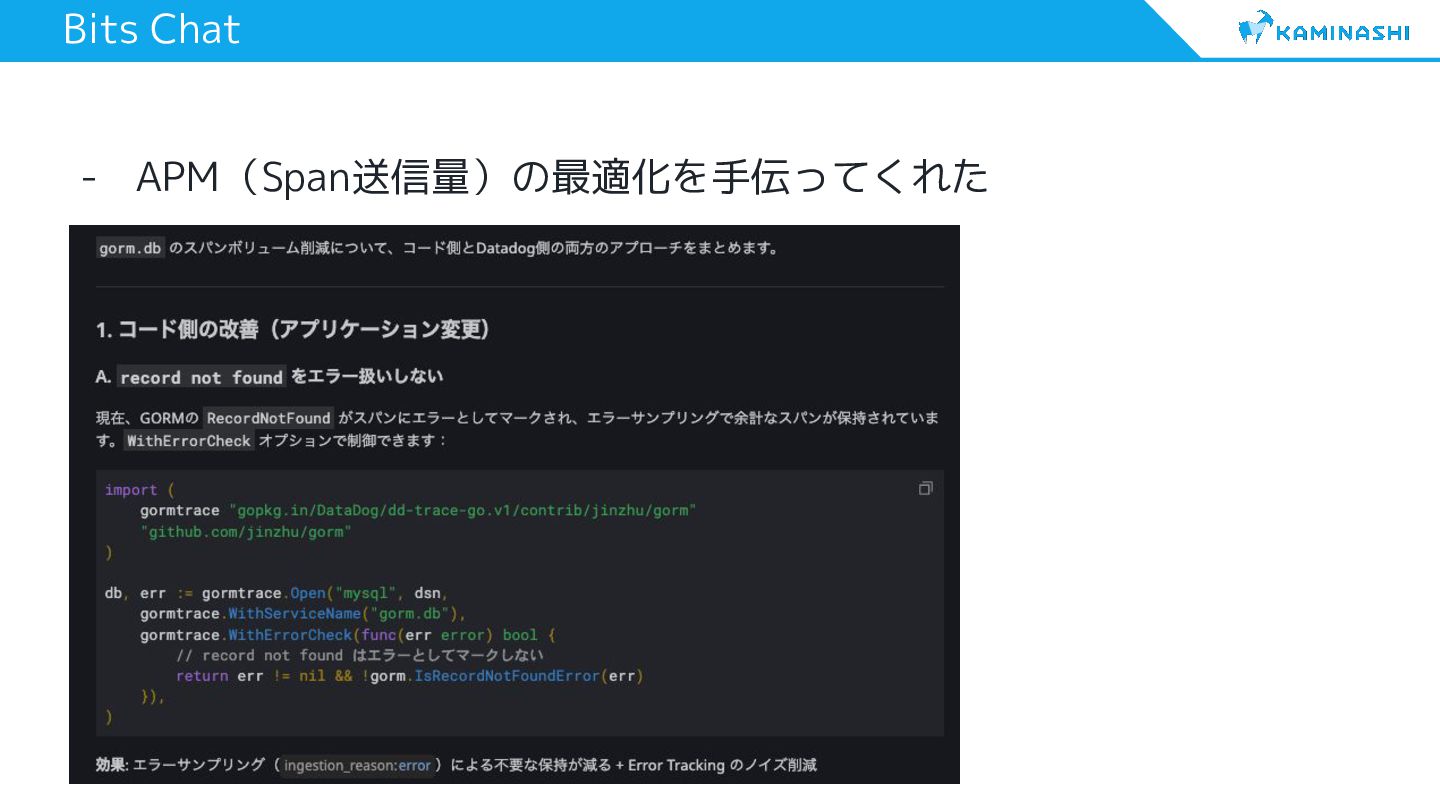Image resolution: width=1440 pixels, height=810 pixels.
Task: Click the "gormtrace.WithServiceName("gorm.db")" code line
Action: (x=303, y=614)
